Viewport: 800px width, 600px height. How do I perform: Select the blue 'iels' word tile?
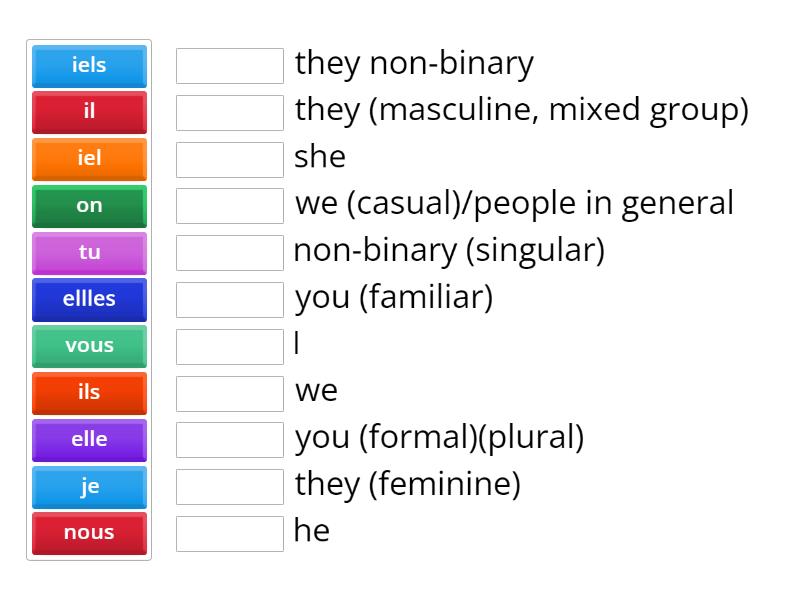(89, 66)
